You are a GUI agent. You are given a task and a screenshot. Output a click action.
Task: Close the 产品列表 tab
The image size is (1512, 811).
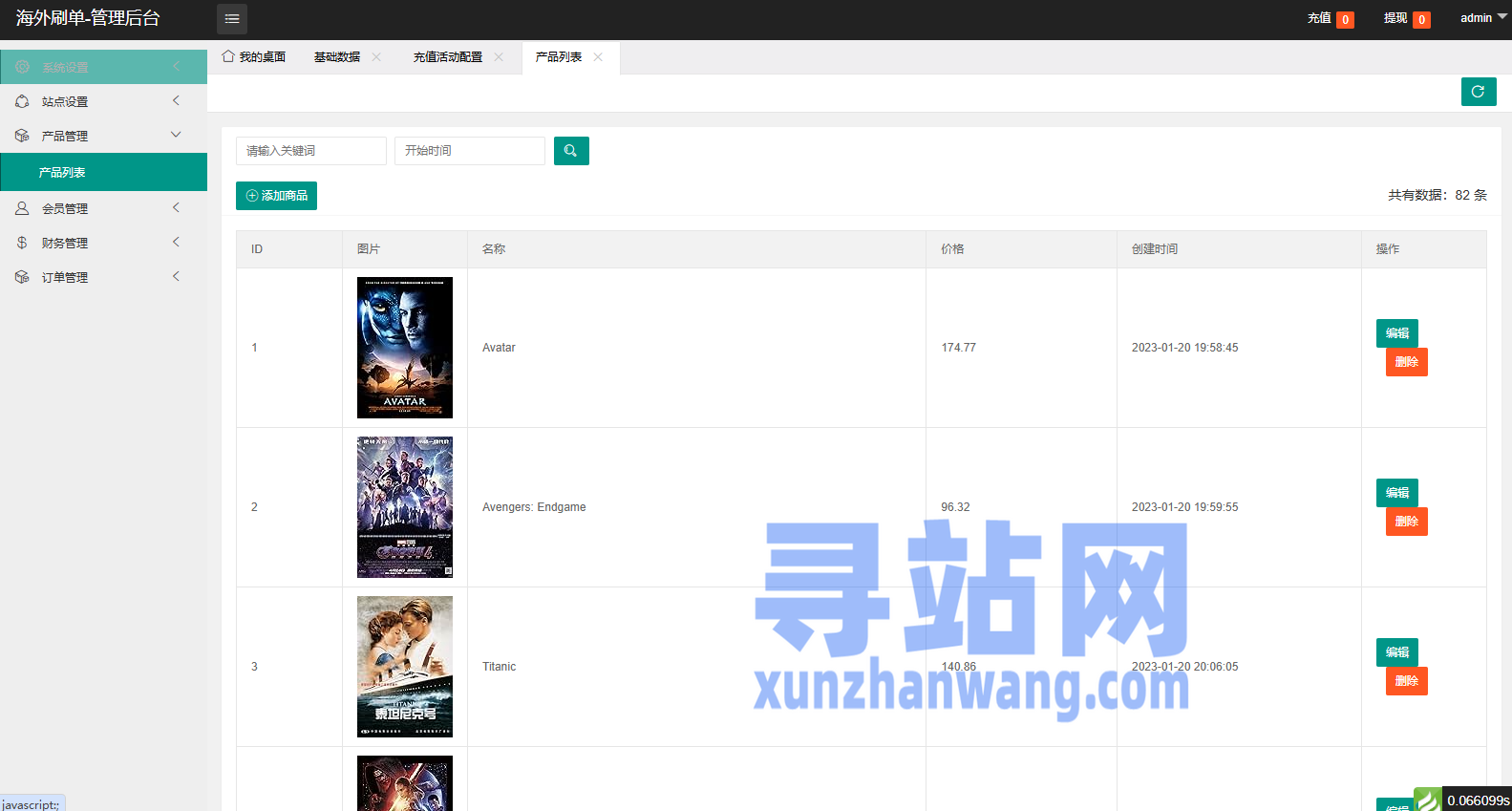pyautogui.click(x=598, y=57)
